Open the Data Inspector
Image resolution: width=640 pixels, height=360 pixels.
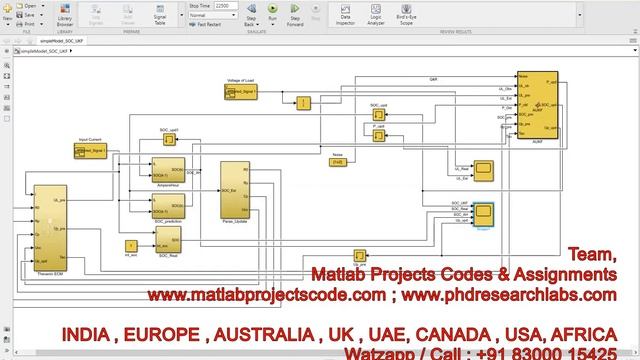point(345,15)
